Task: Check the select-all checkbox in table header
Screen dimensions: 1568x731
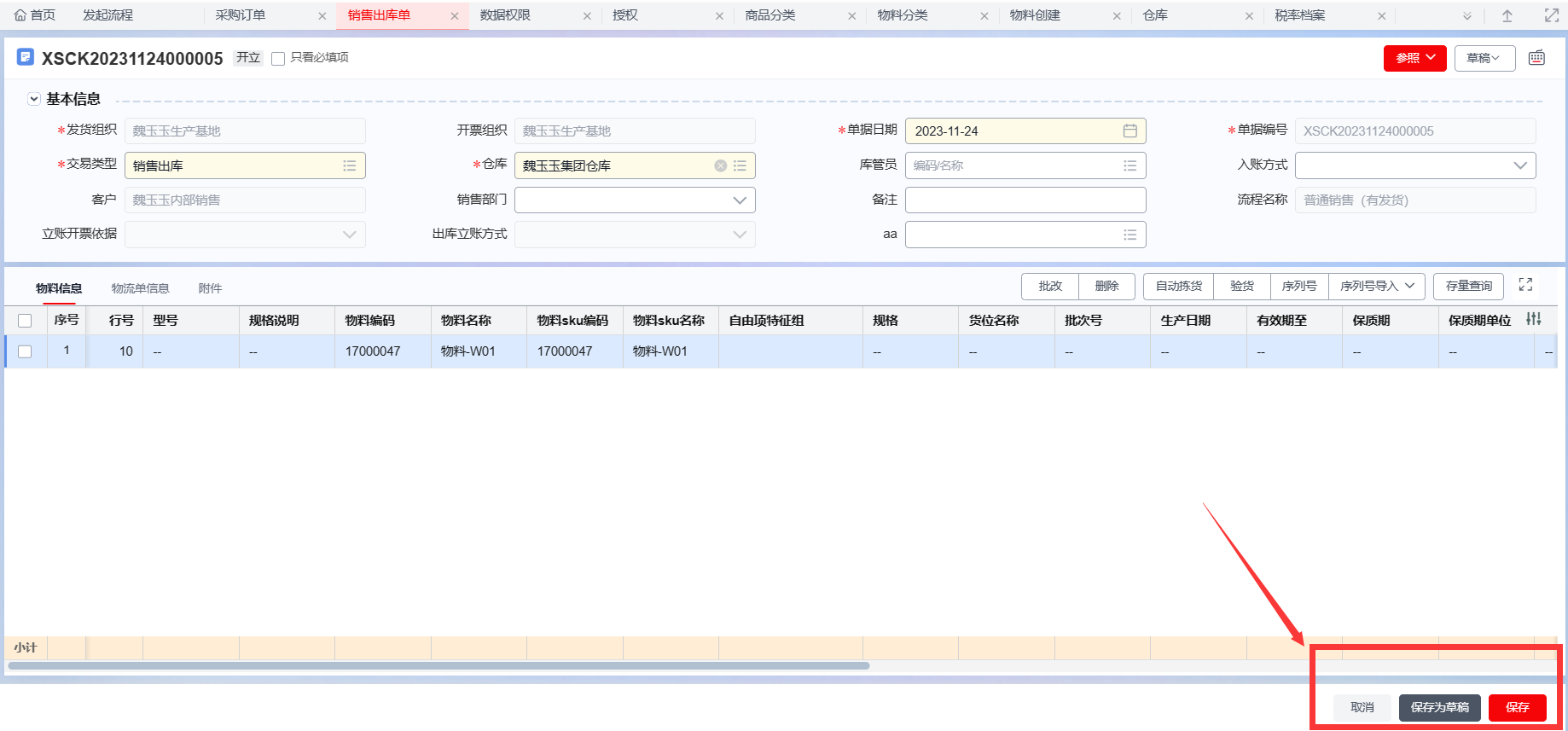Action: click(x=25, y=321)
